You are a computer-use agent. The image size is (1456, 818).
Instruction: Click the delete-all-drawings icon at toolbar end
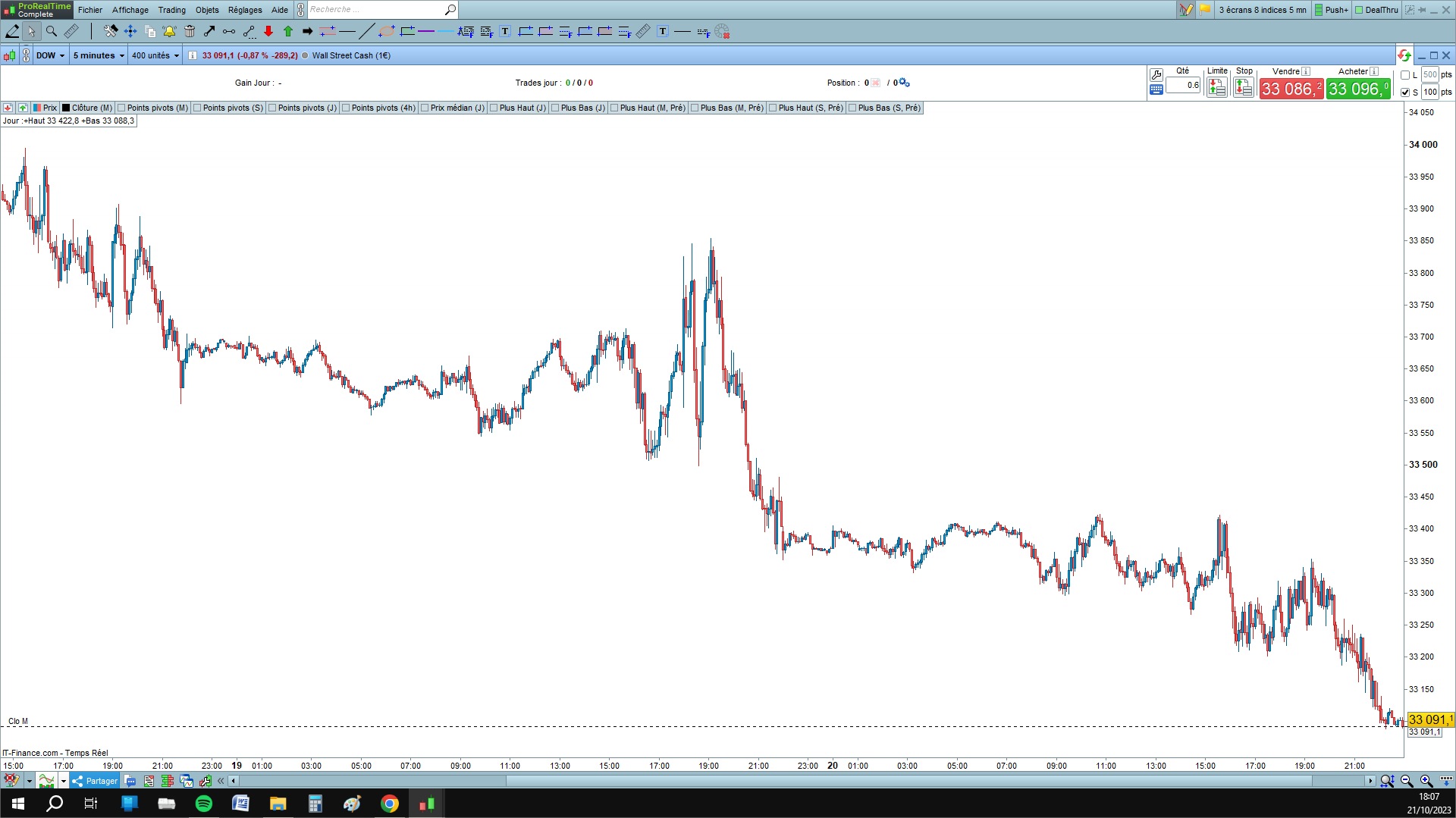[722, 31]
